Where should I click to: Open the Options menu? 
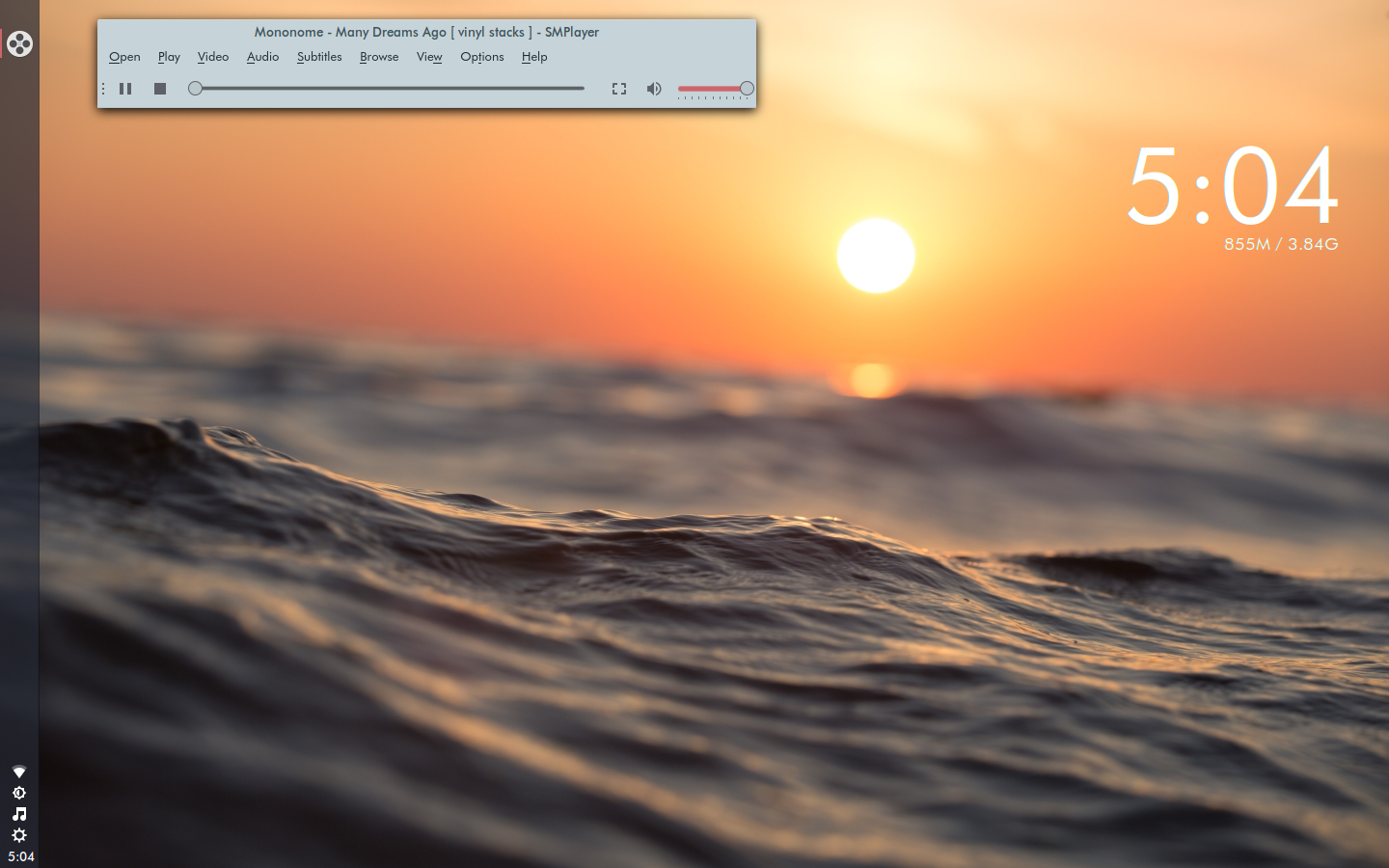click(482, 57)
